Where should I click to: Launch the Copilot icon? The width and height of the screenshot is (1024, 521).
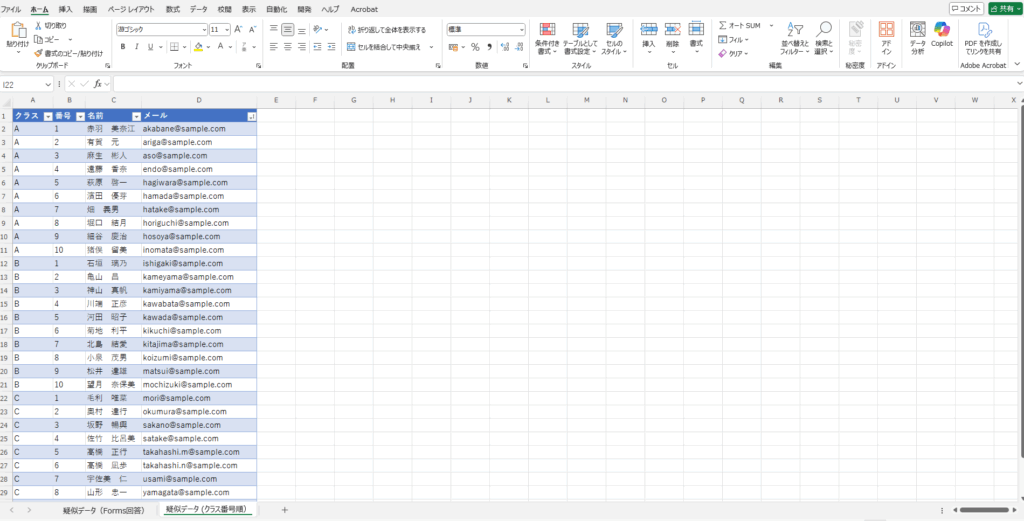point(942,29)
